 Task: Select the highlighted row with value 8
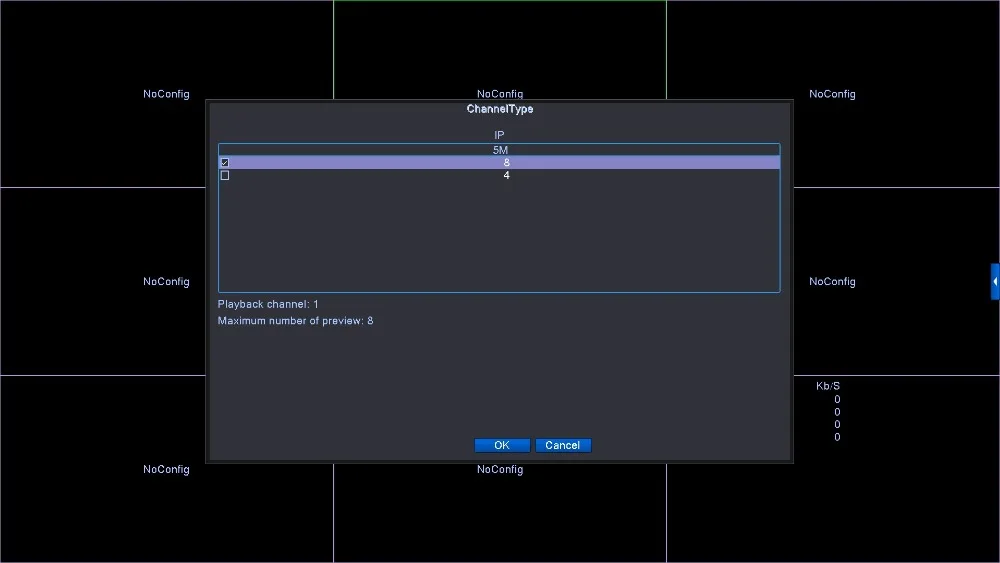(499, 163)
